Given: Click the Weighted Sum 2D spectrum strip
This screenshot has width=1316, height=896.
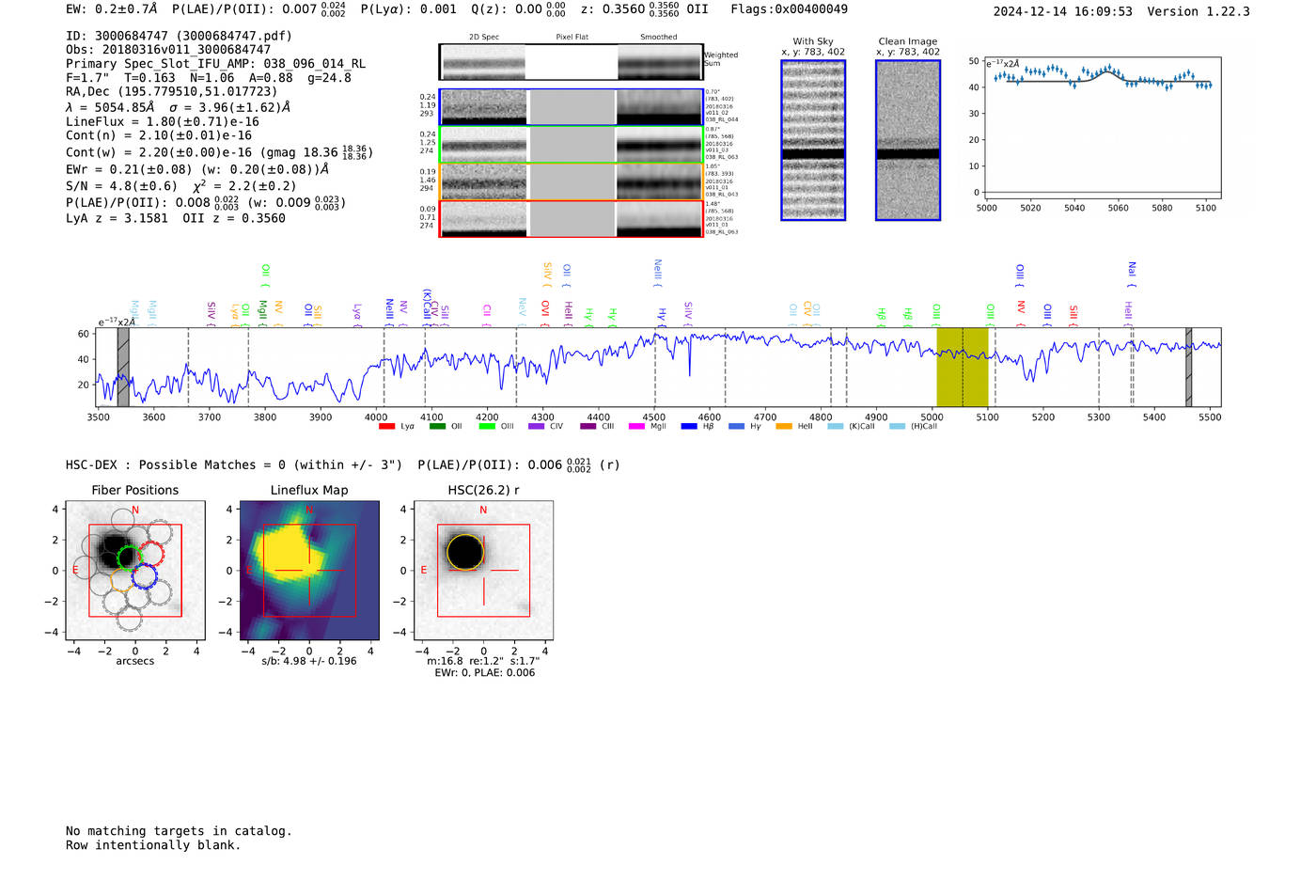Looking at the screenshot, I should click(x=571, y=62).
